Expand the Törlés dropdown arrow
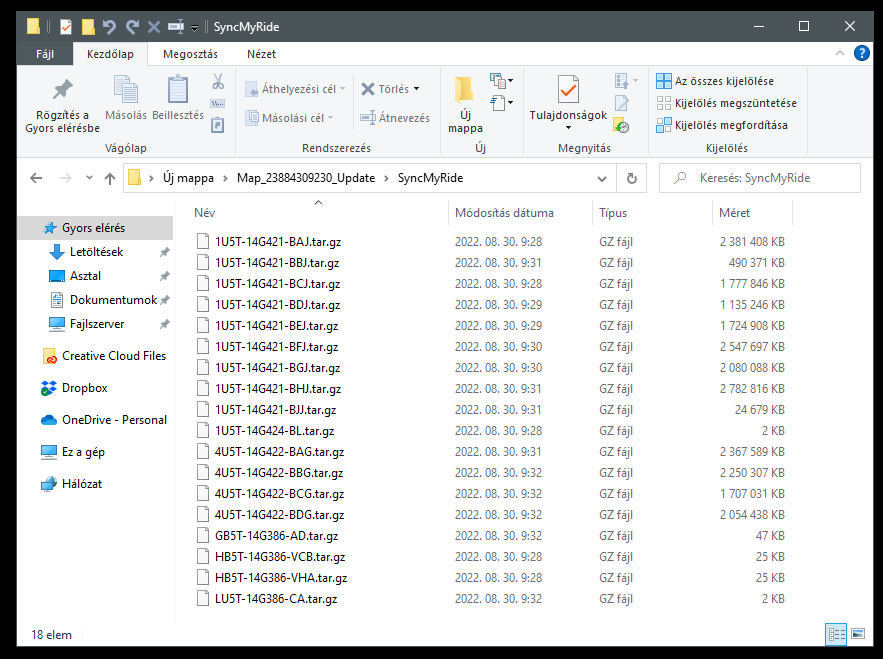 tap(417, 89)
